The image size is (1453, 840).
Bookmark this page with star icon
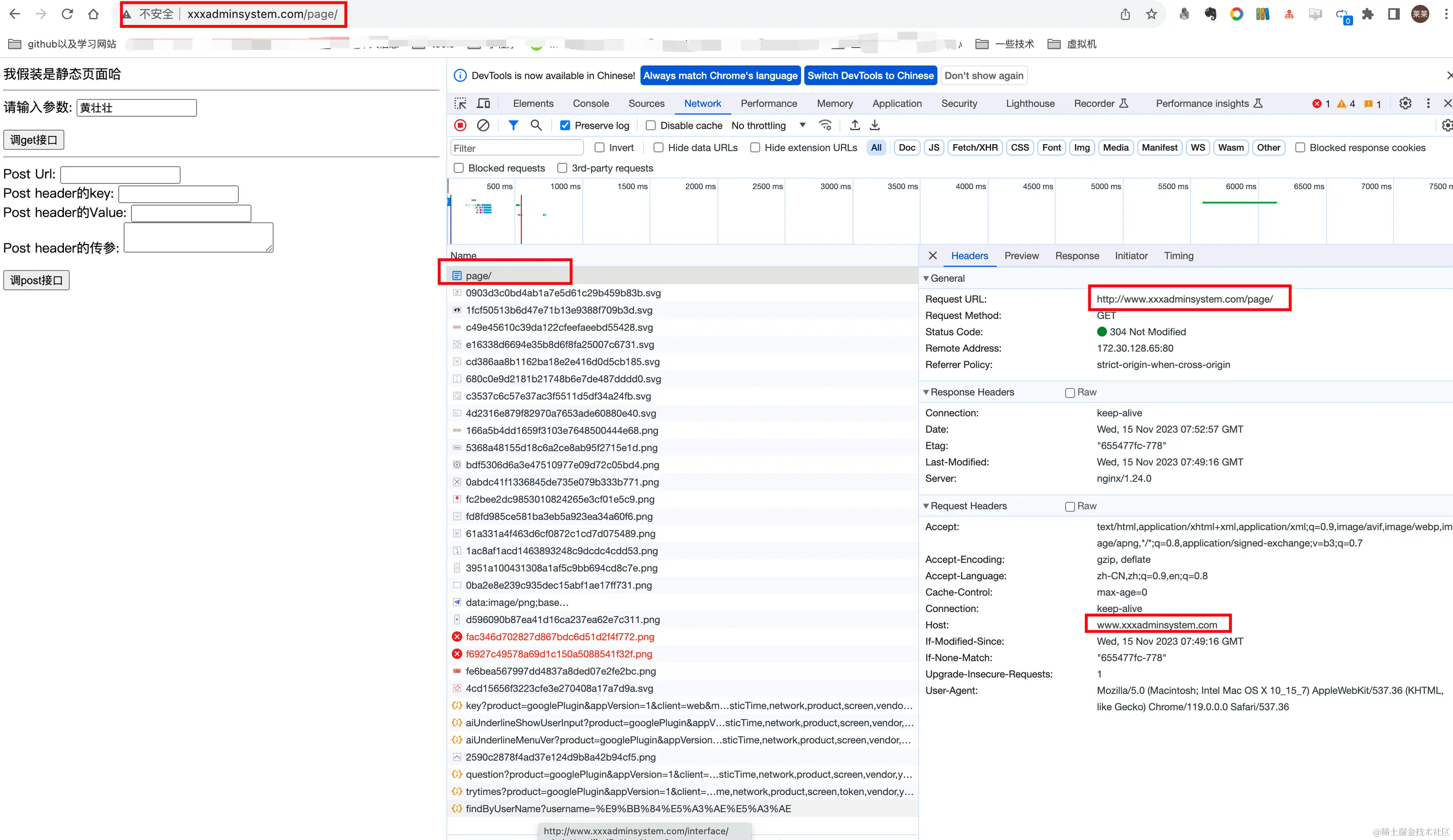coord(1151,14)
